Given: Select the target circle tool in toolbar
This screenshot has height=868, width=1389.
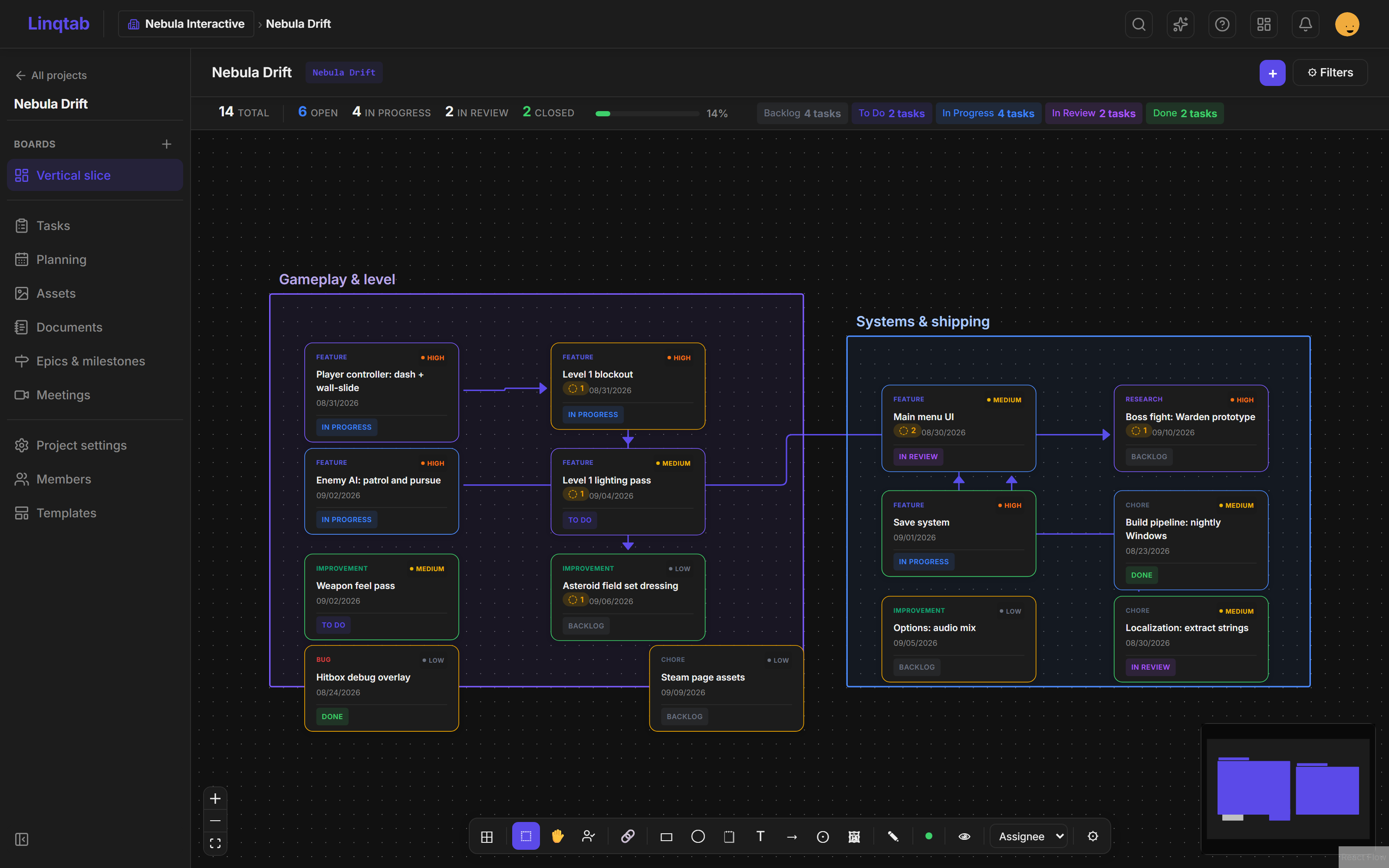Looking at the screenshot, I should click(x=823, y=836).
